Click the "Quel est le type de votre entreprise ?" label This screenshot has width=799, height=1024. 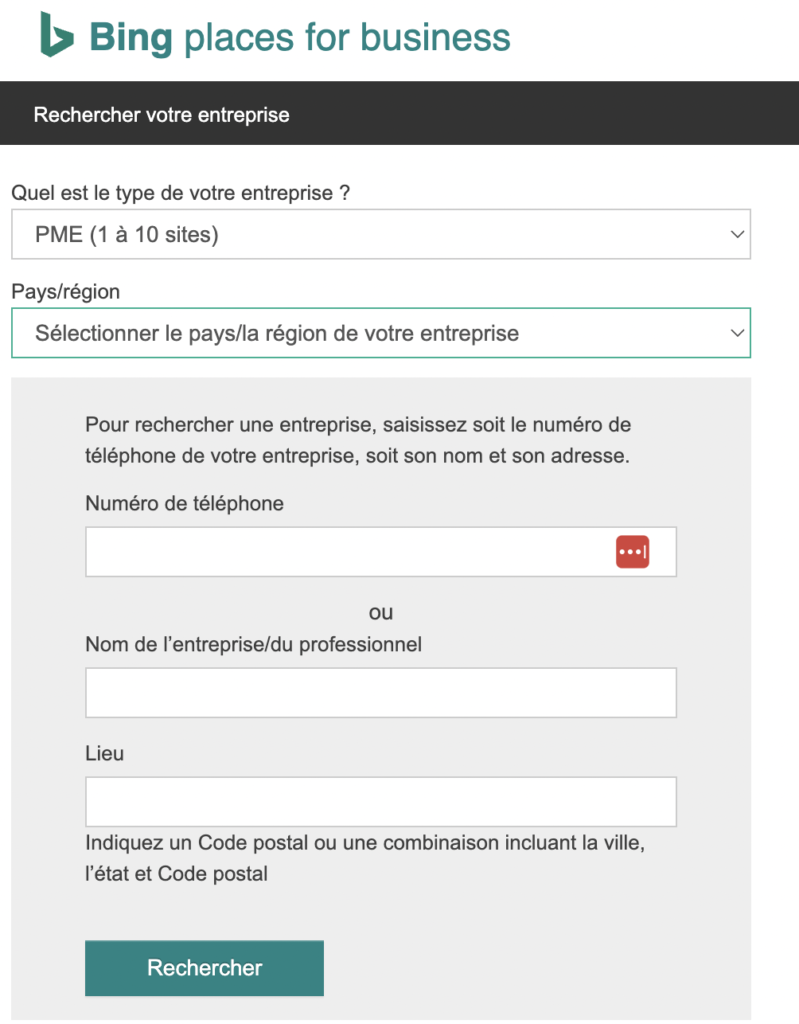(x=180, y=193)
